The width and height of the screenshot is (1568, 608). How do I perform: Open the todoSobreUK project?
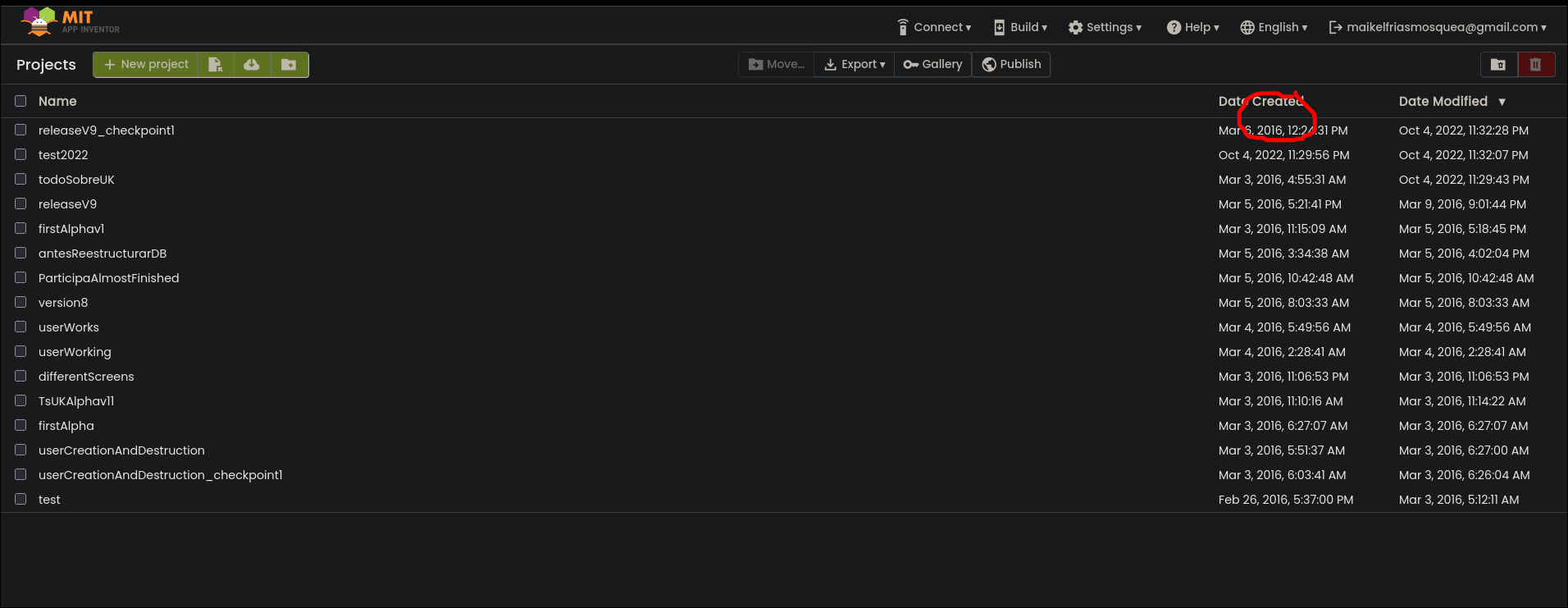76,180
